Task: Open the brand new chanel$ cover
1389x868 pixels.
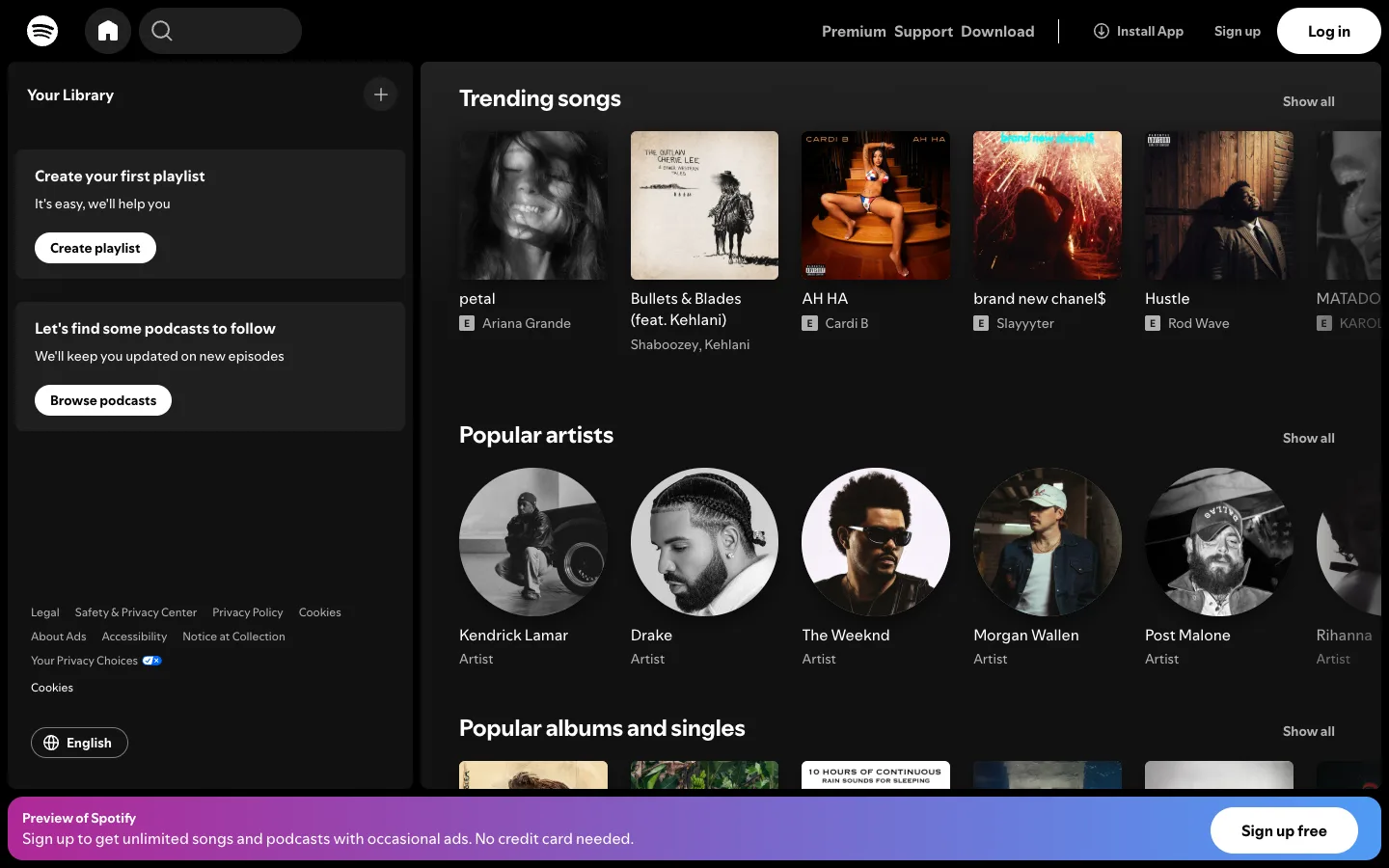Action: point(1048,205)
